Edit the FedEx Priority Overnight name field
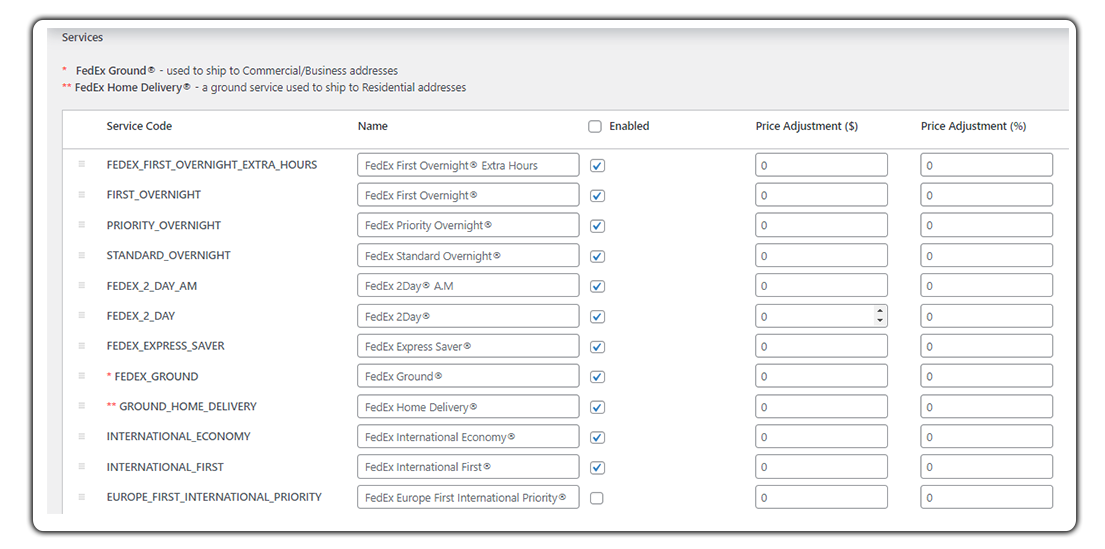This screenshot has height=549, width=1105. [x=468, y=226]
